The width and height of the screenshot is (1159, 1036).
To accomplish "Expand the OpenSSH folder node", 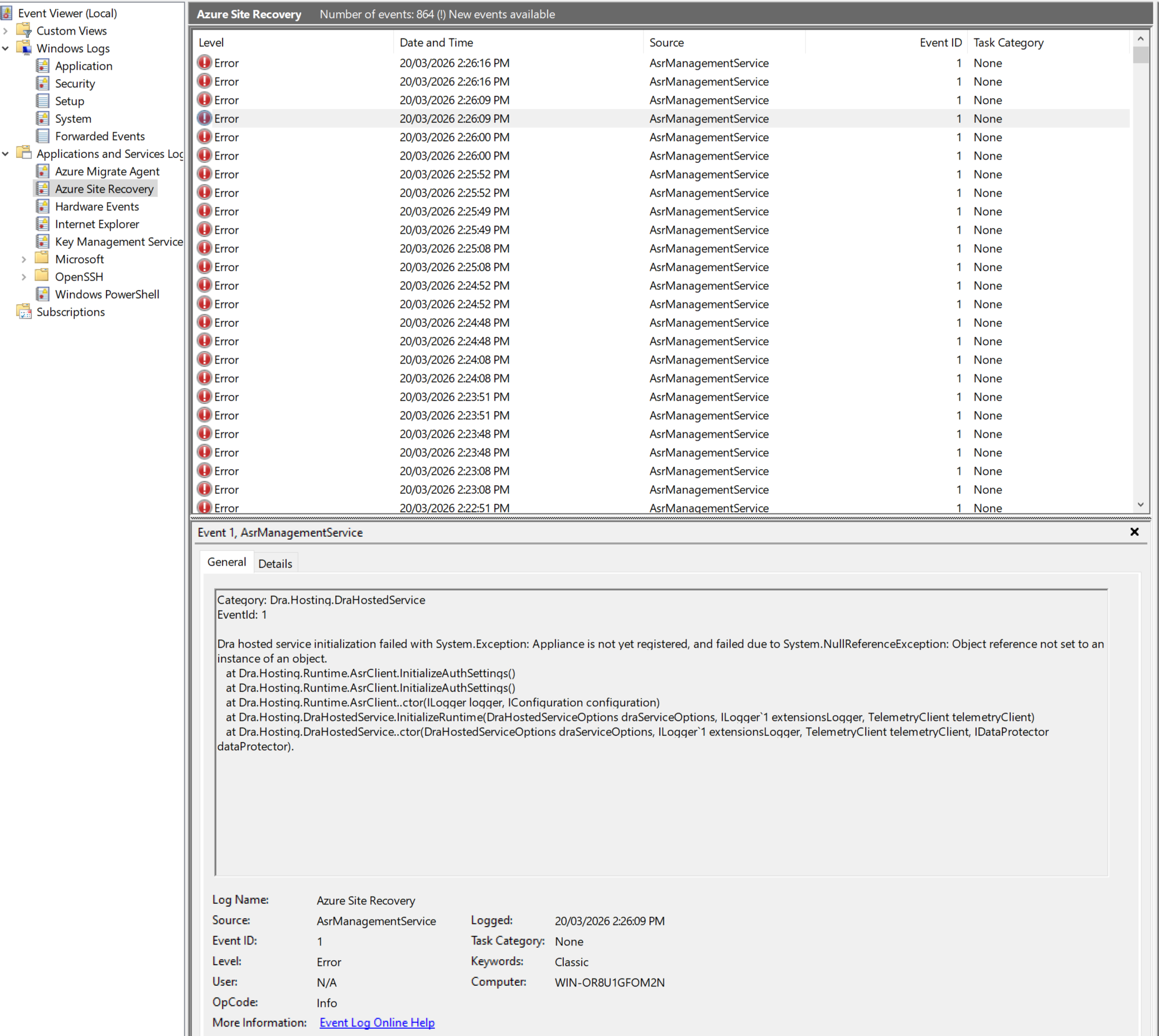I will pos(24,277).
